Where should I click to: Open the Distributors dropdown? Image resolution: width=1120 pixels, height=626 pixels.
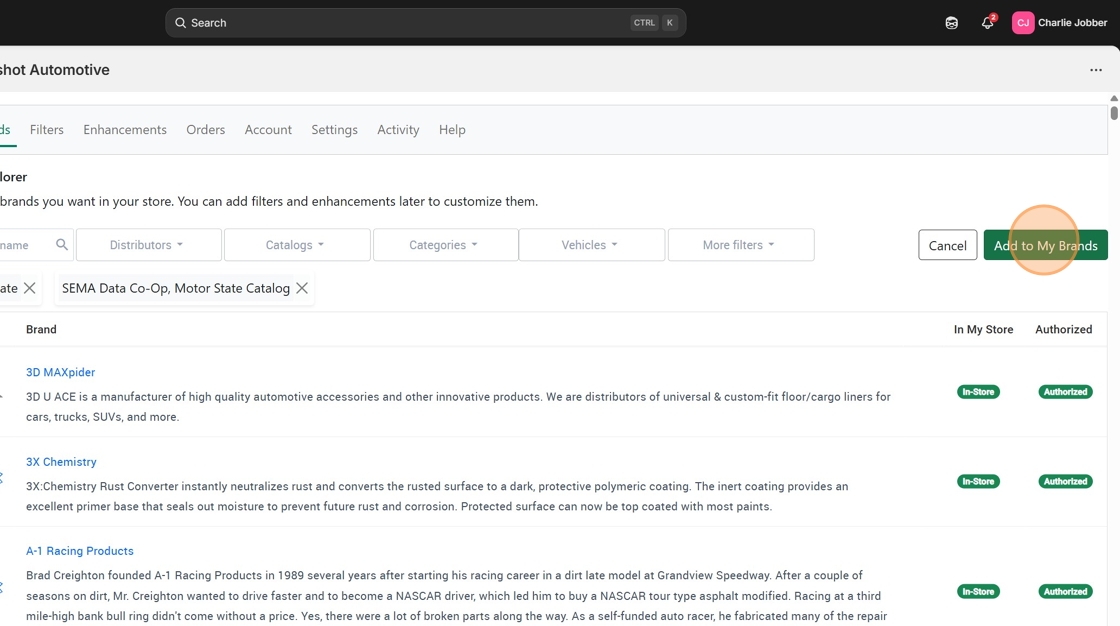(149, 244)
